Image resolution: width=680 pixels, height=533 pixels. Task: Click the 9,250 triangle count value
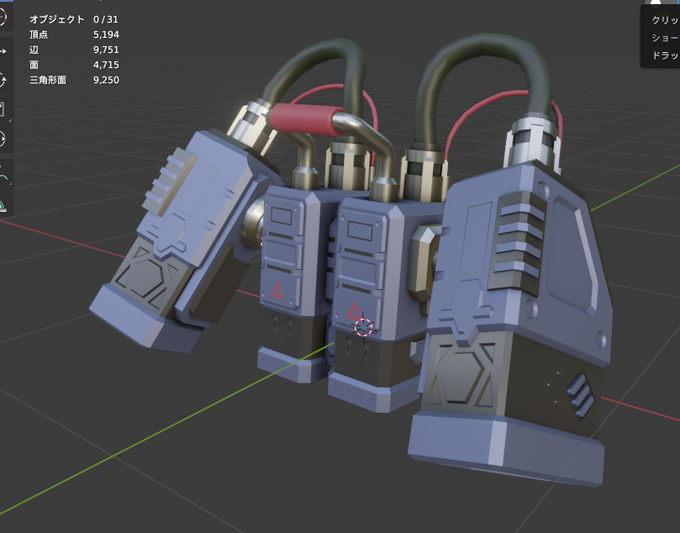[x=106, y=80]
